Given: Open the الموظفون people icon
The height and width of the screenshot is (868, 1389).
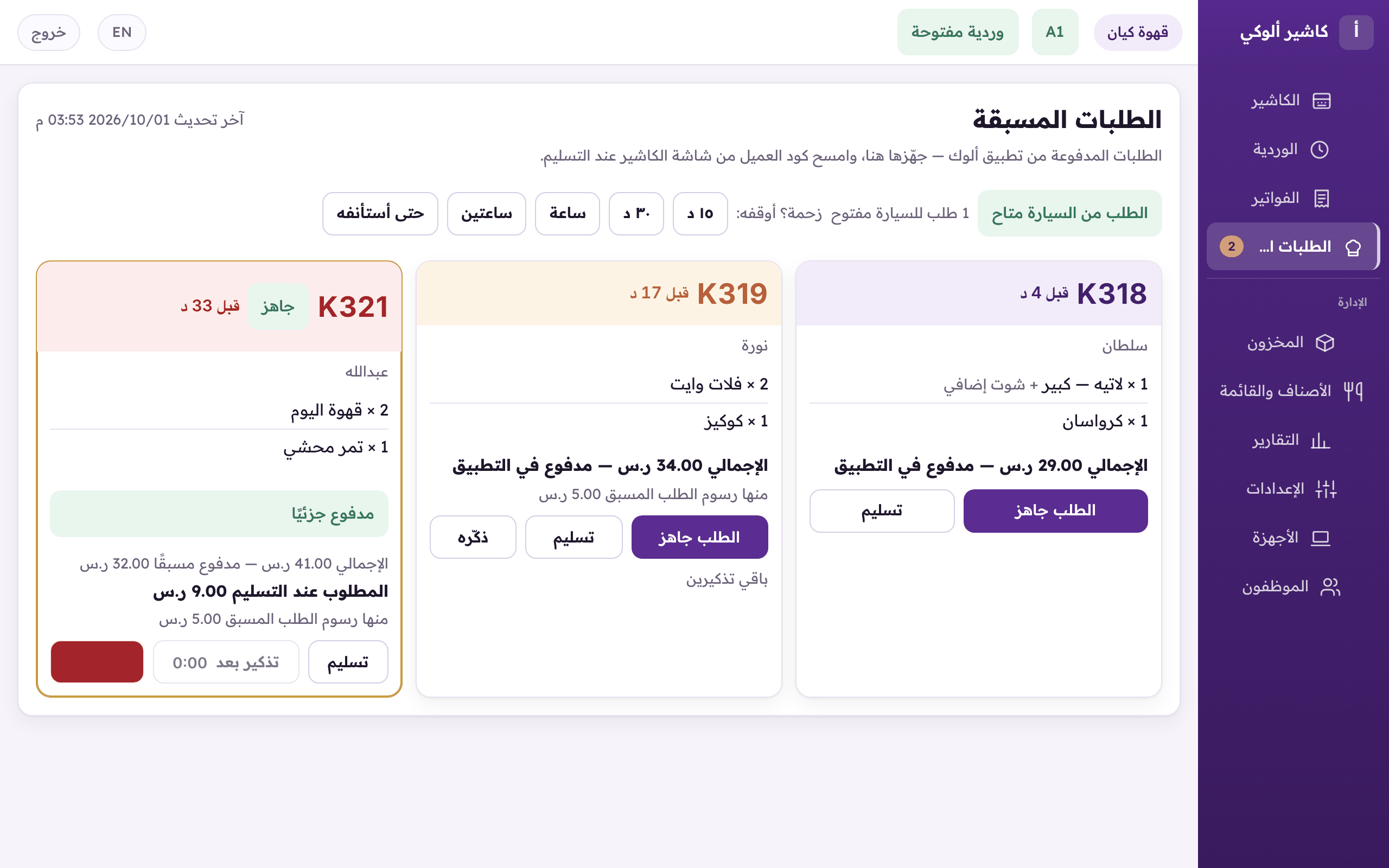Looking at the screenshot, I should click(x=1330, y=586).
